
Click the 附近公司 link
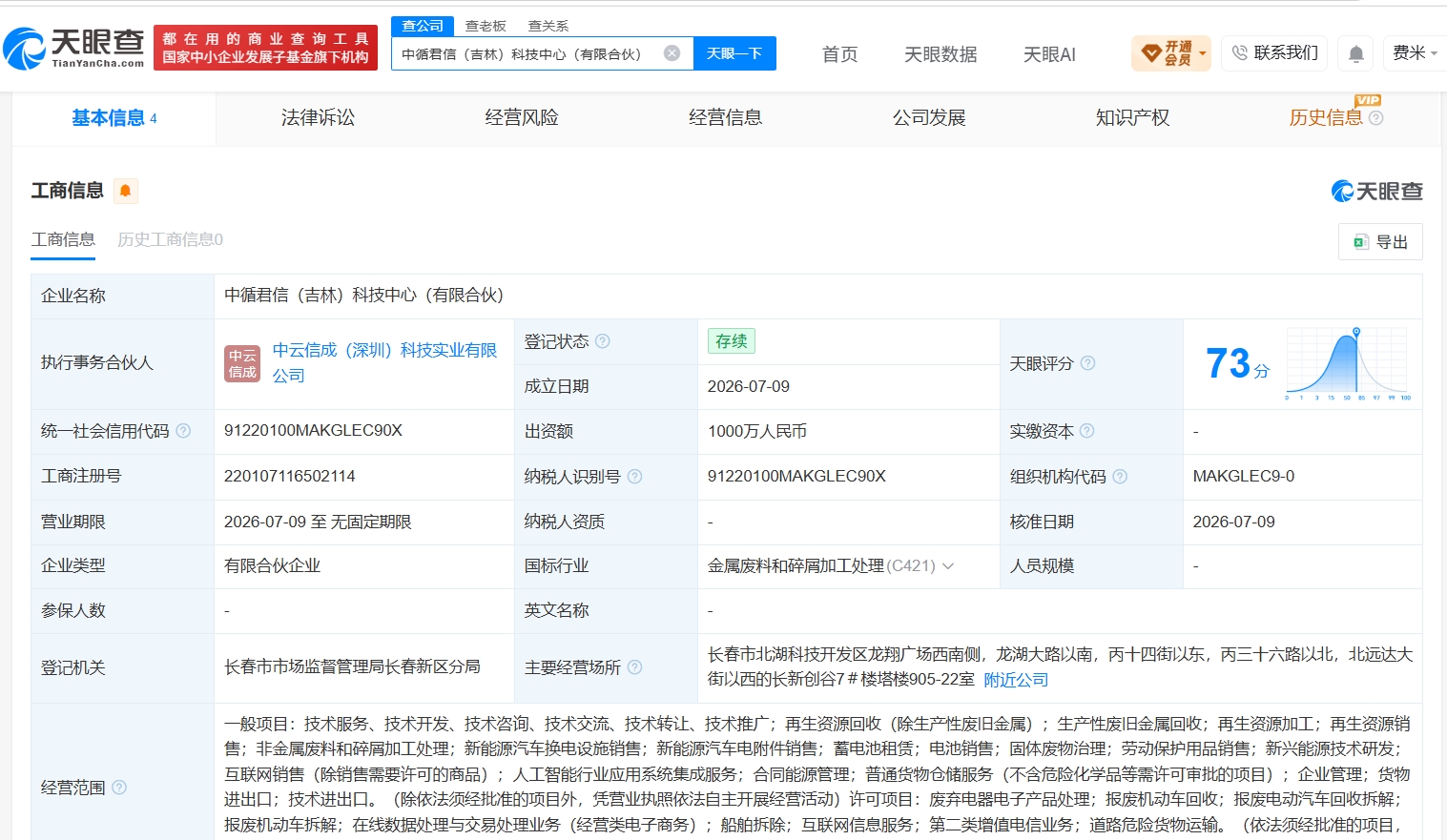tap(1016, 680)
